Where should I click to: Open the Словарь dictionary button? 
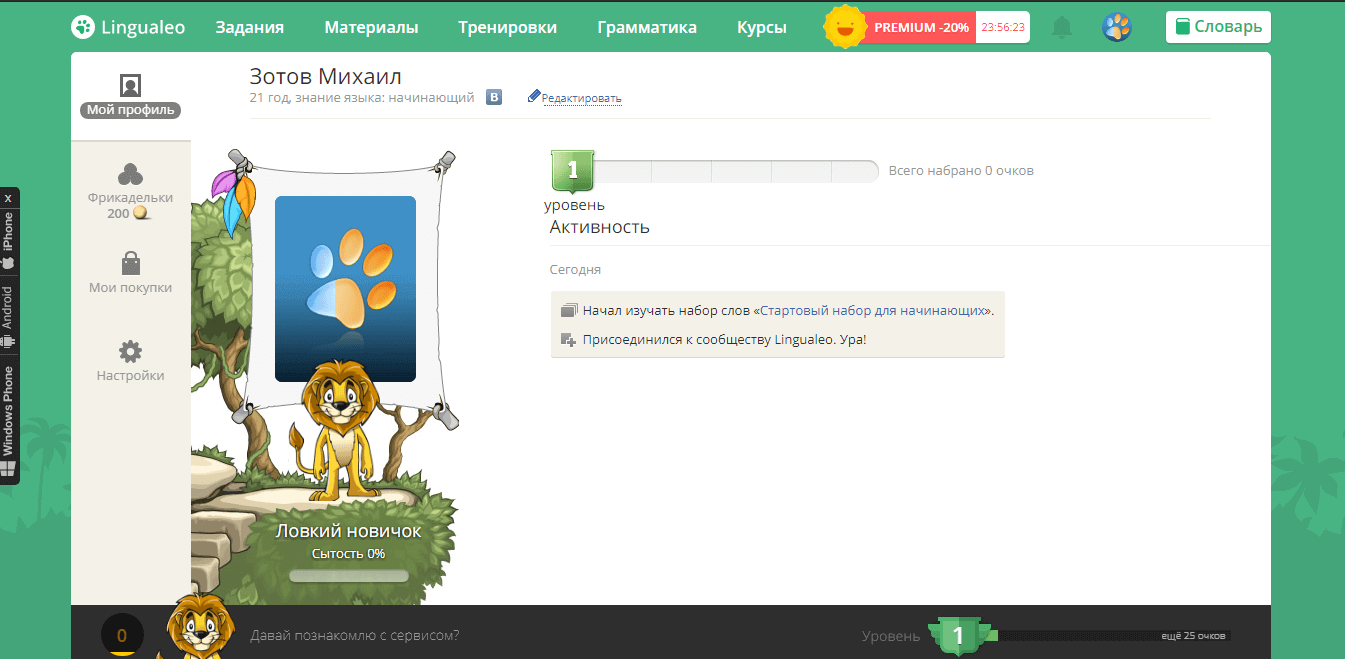(x=1218, y=27)
